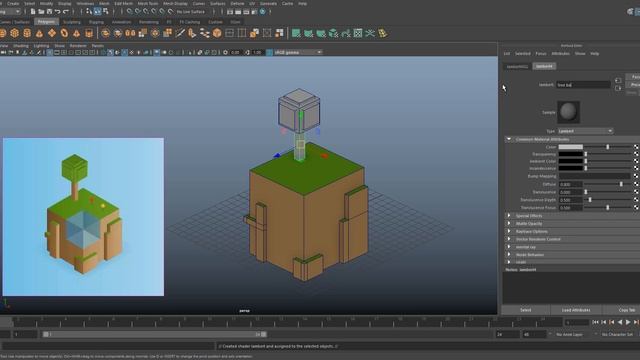Click the go to start playback button
This screenshot has height=360, width=640.
tap(595, 322)
